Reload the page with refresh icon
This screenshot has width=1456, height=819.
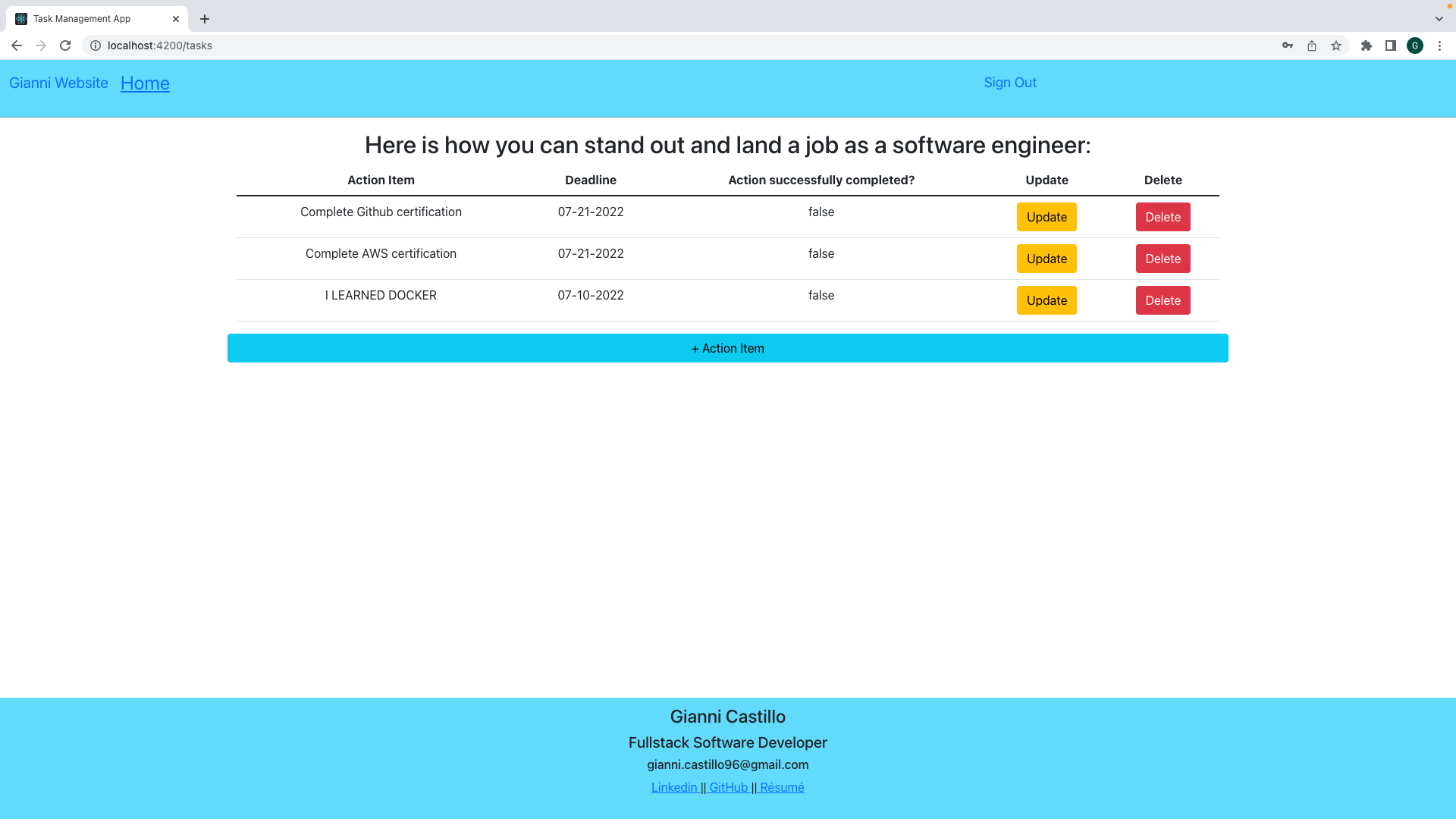[x=65, y=45]
